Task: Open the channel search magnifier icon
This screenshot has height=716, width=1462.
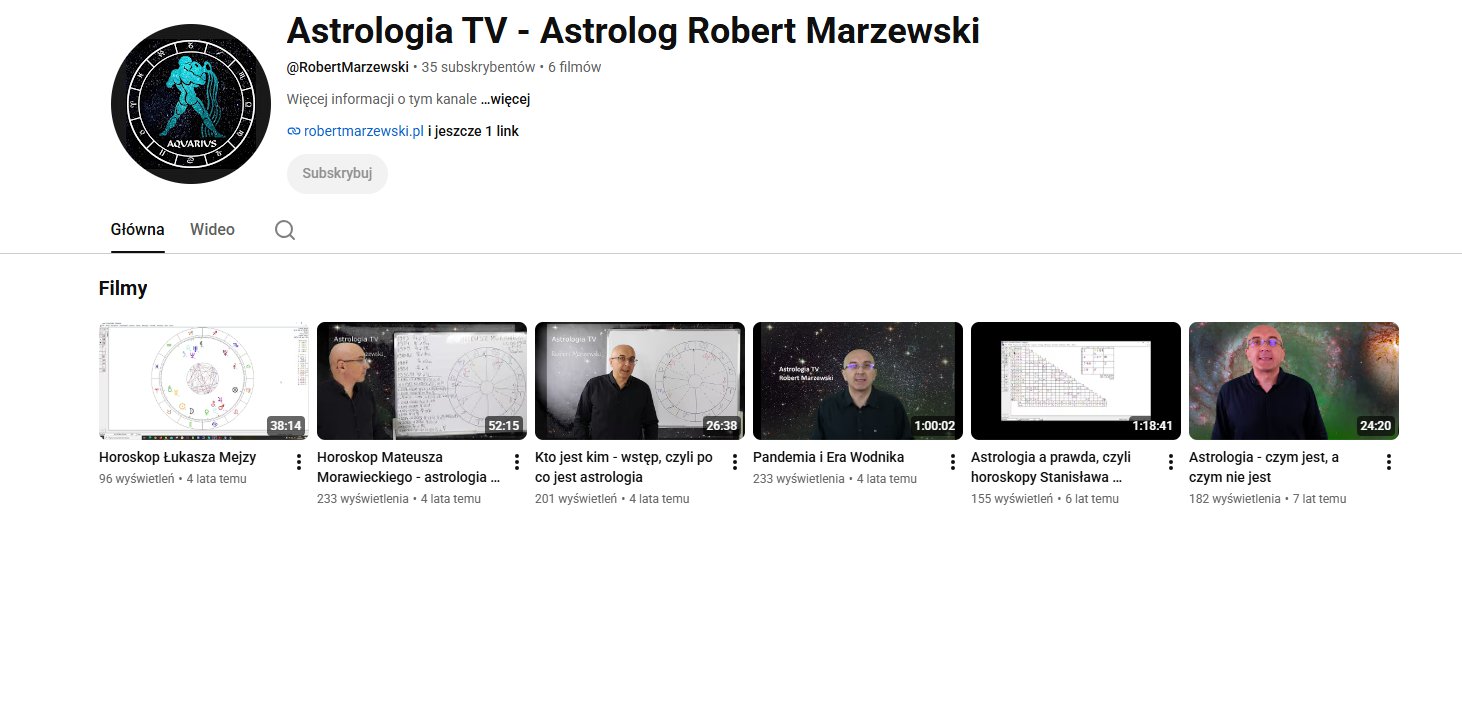Action: pyautogui.click(x=285, y=230)
